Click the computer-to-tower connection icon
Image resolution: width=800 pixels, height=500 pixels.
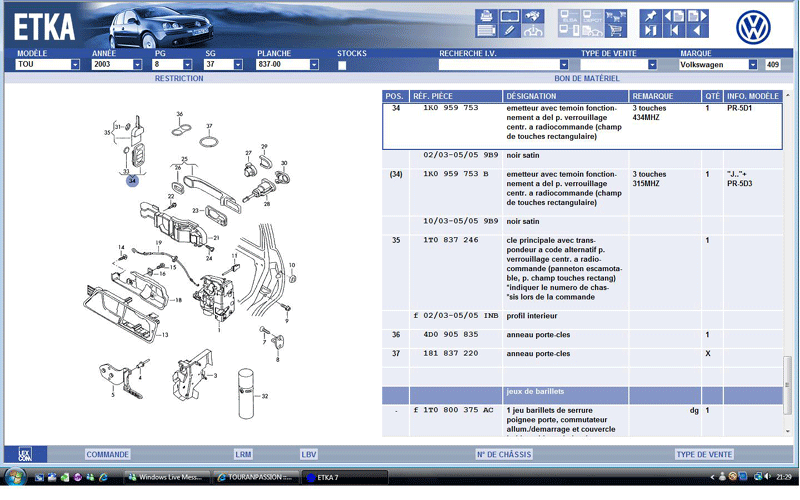tap(569, 30)
